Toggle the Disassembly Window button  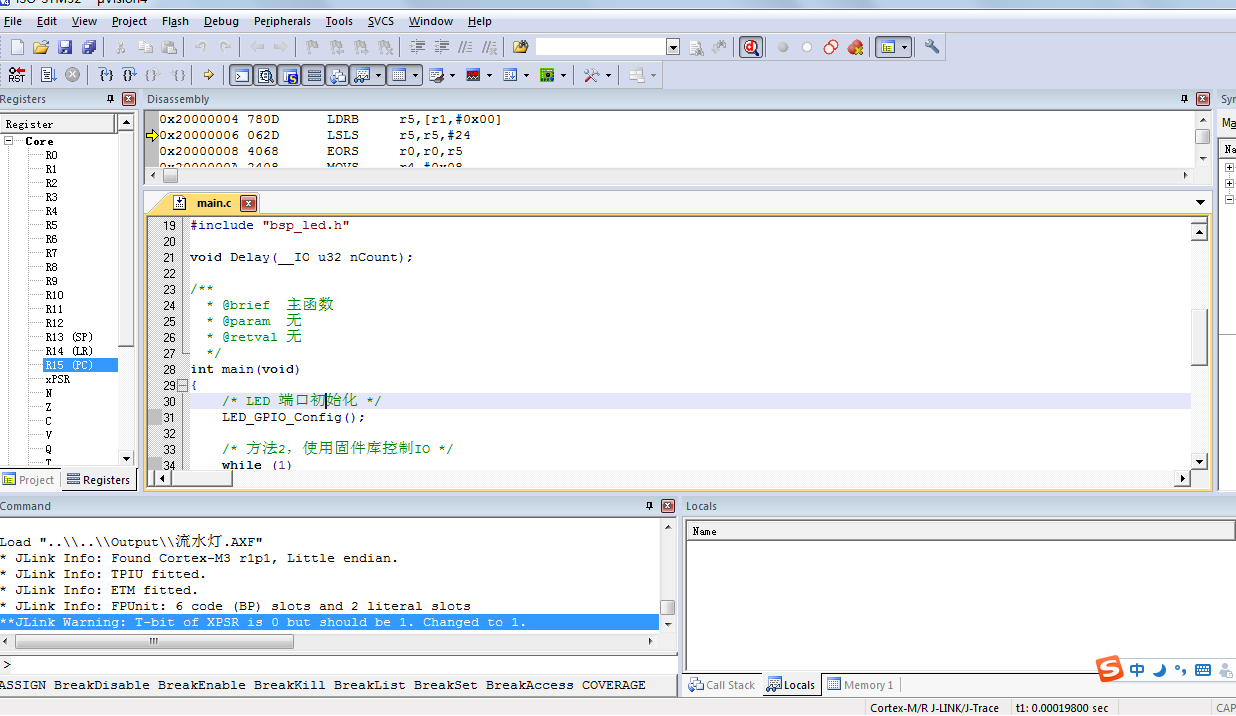(265, 75)
